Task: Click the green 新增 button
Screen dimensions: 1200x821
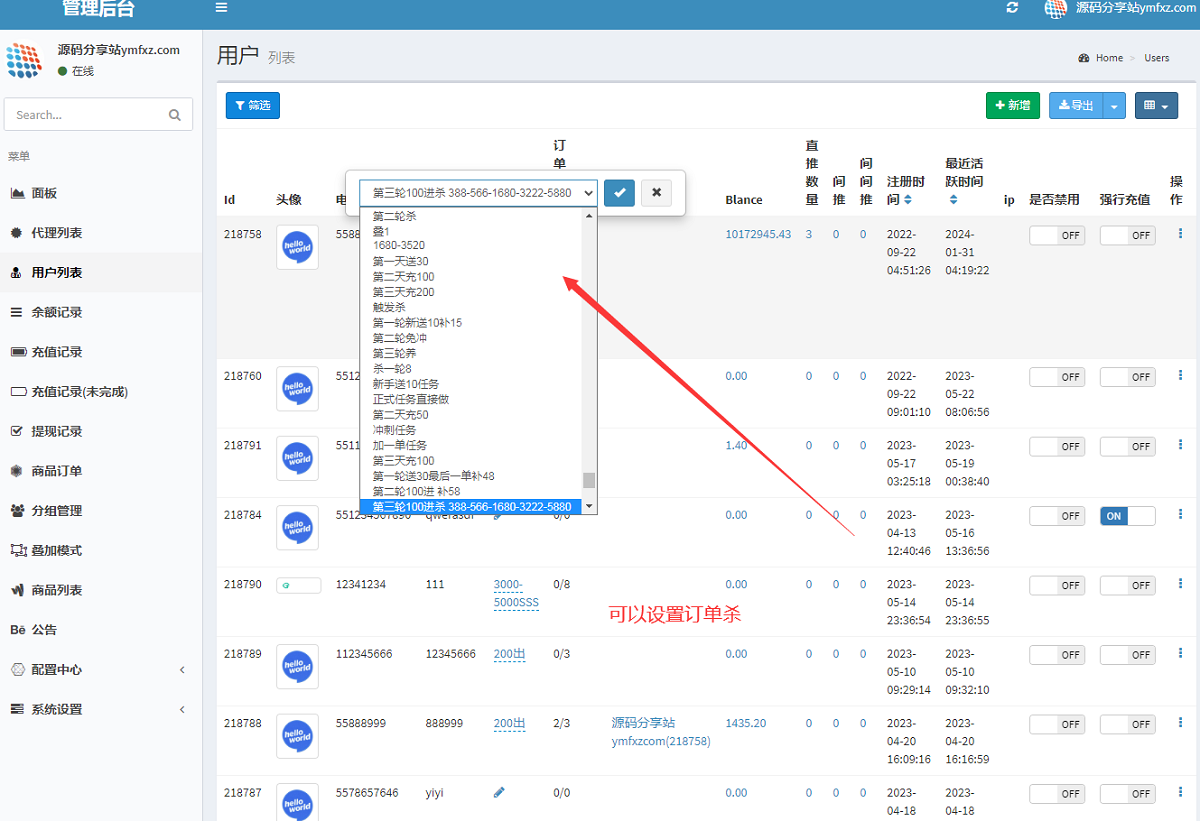Action: 1012,105
